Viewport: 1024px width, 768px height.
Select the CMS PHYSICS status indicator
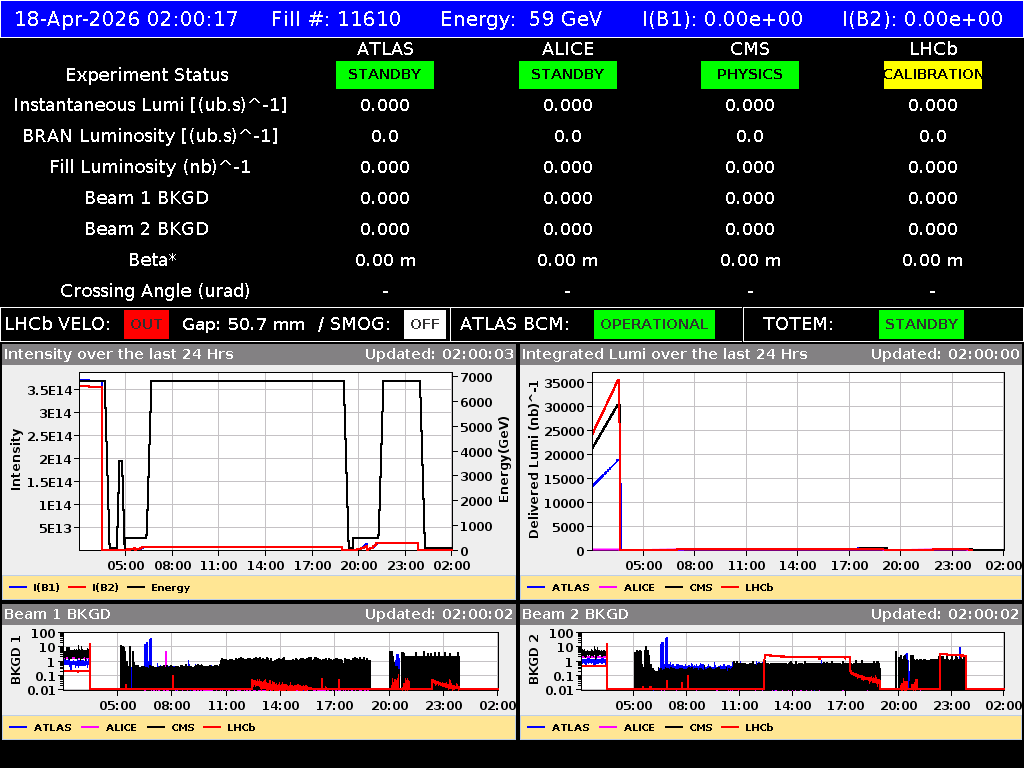750,74
